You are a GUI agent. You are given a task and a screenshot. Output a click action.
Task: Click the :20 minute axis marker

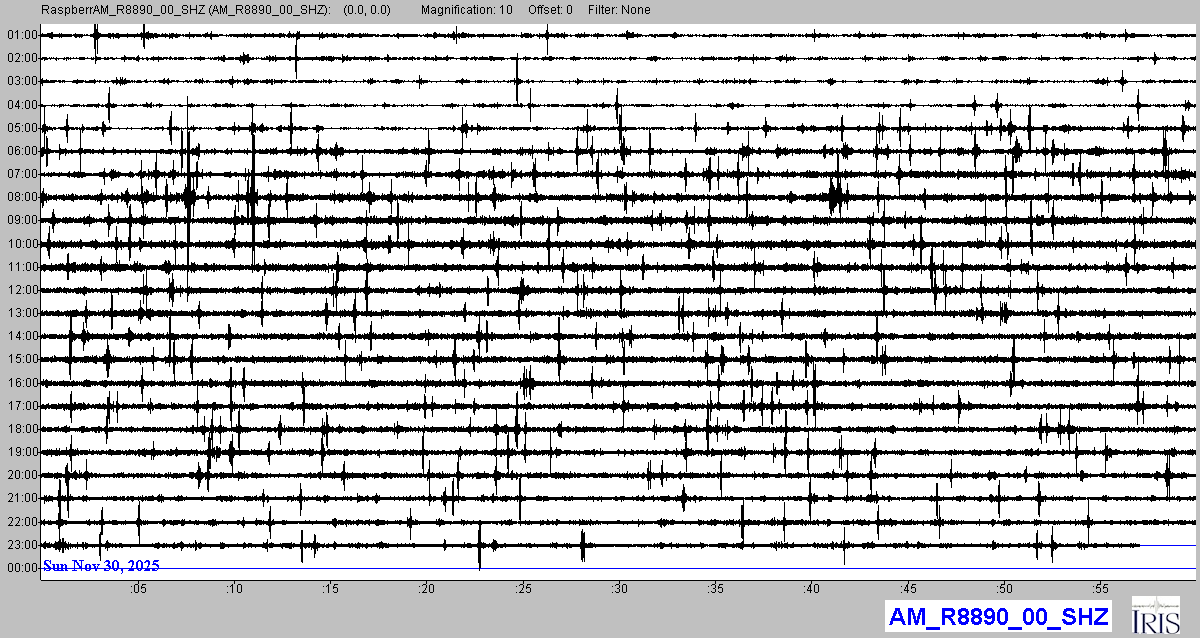click(x=427, y=589)
